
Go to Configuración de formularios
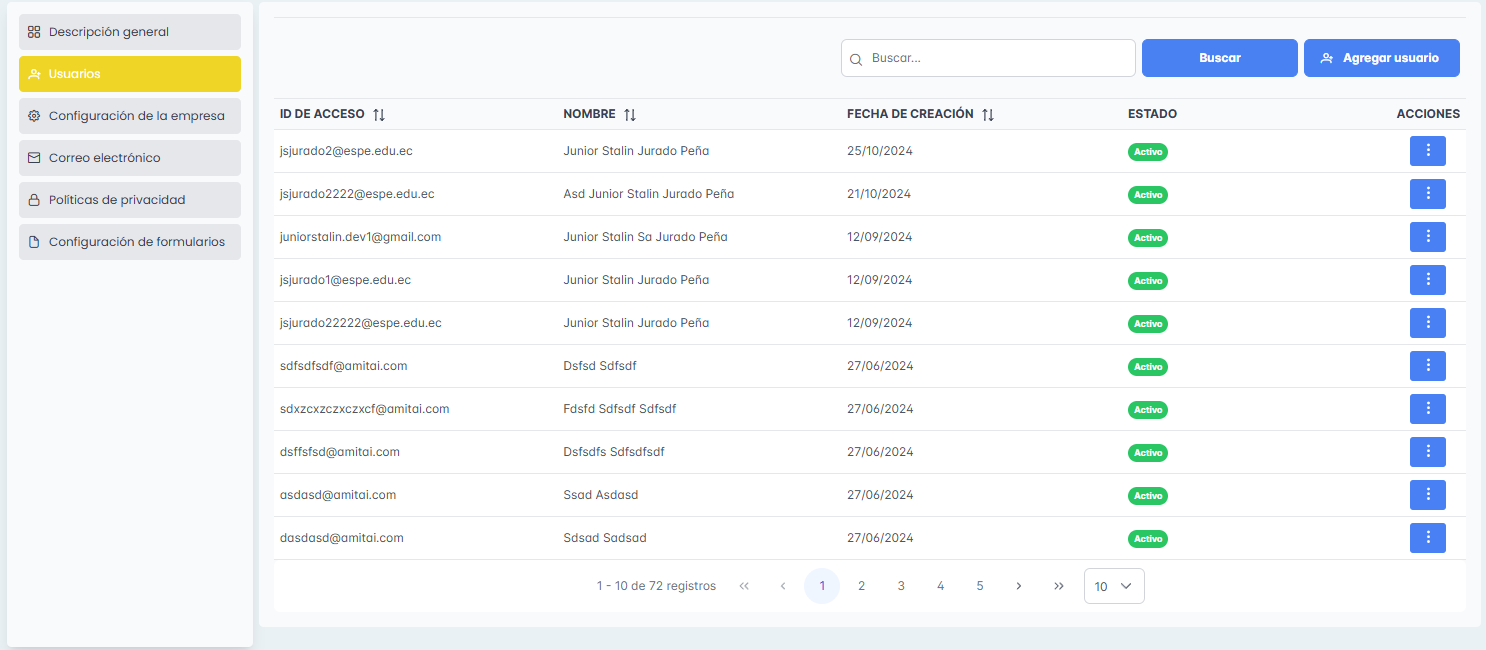point(130,242)
